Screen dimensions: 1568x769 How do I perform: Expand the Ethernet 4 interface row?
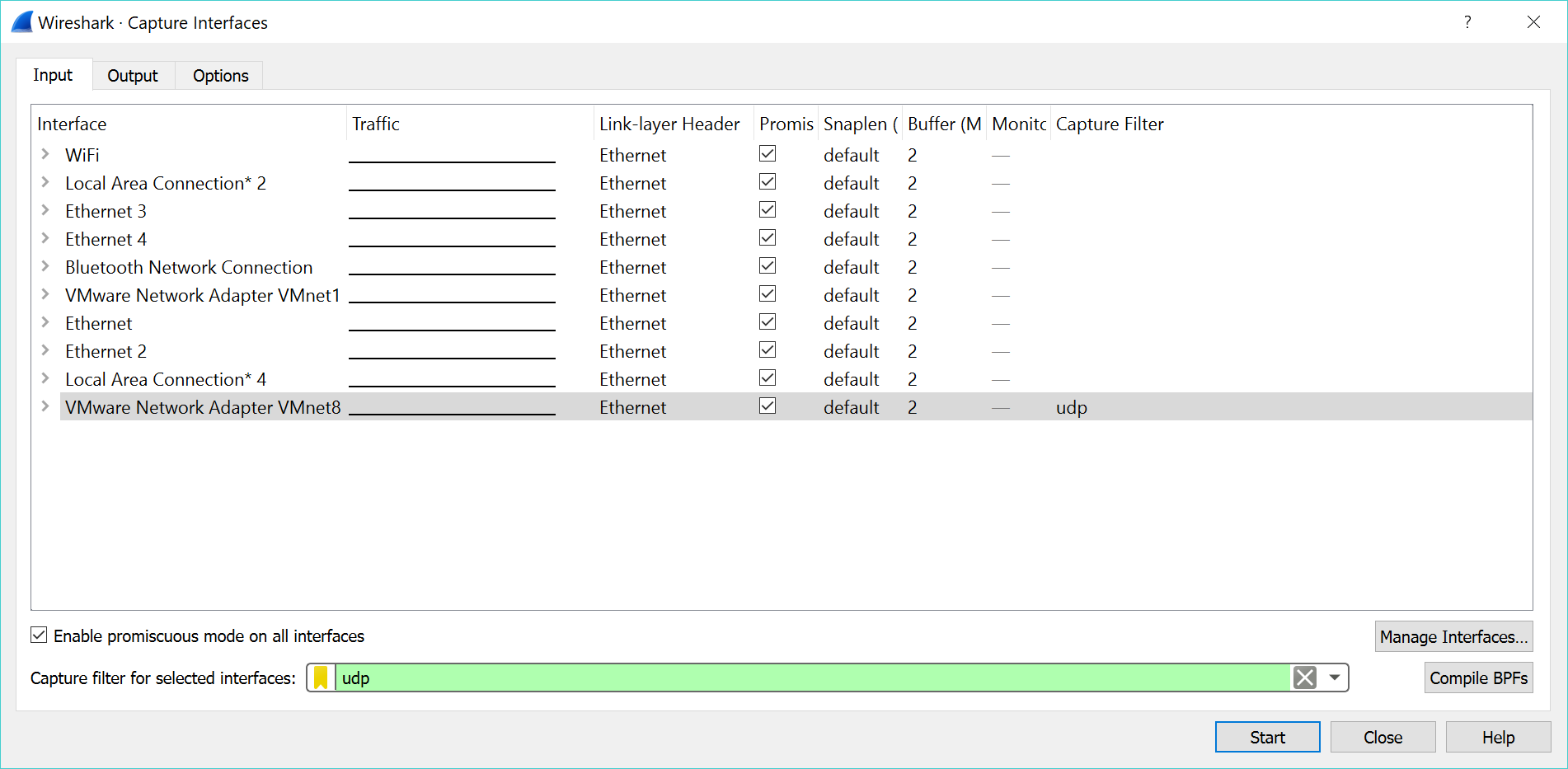pos(45,238)
